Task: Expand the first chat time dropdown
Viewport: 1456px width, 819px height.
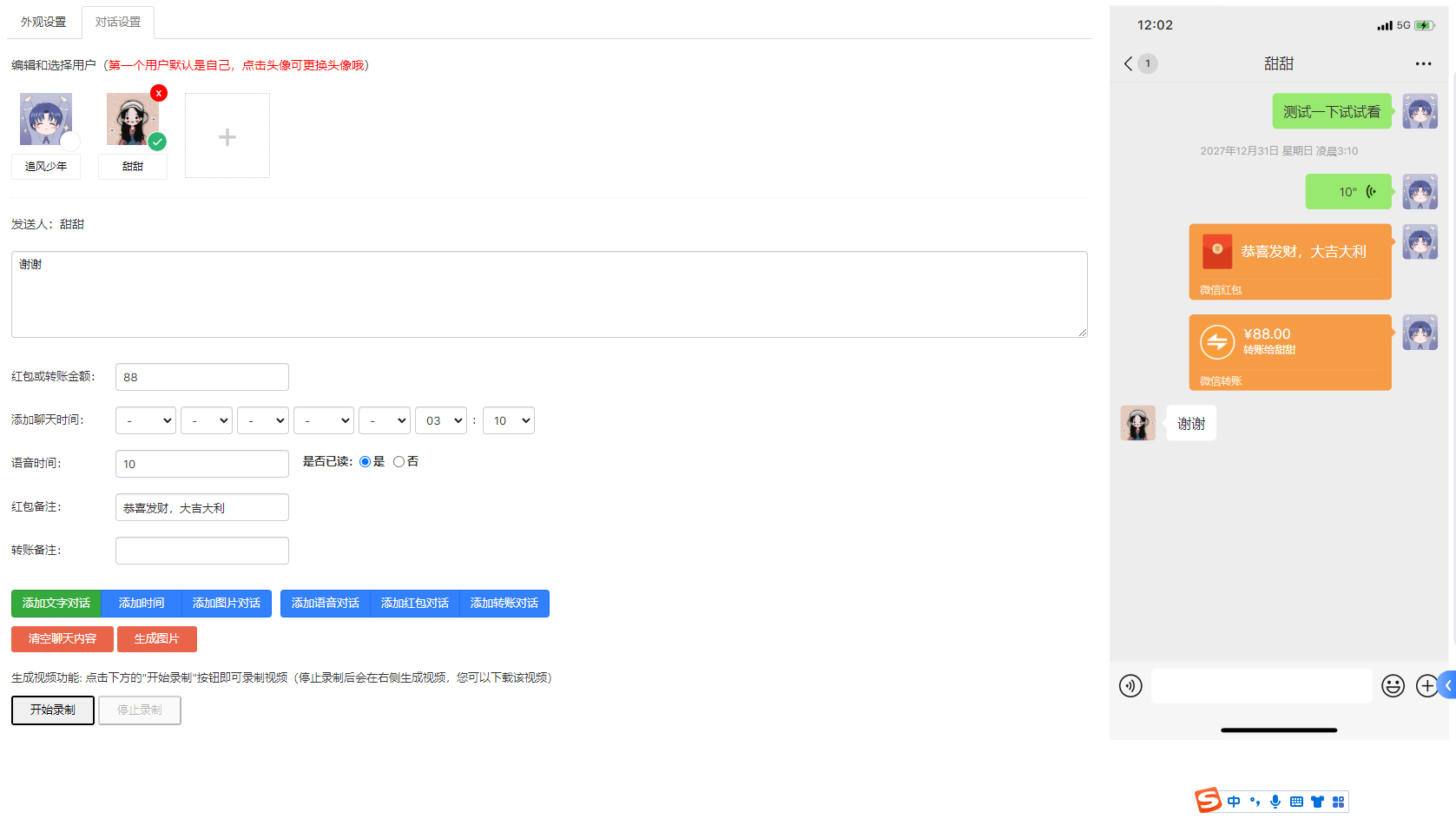Action: (146, 420)
